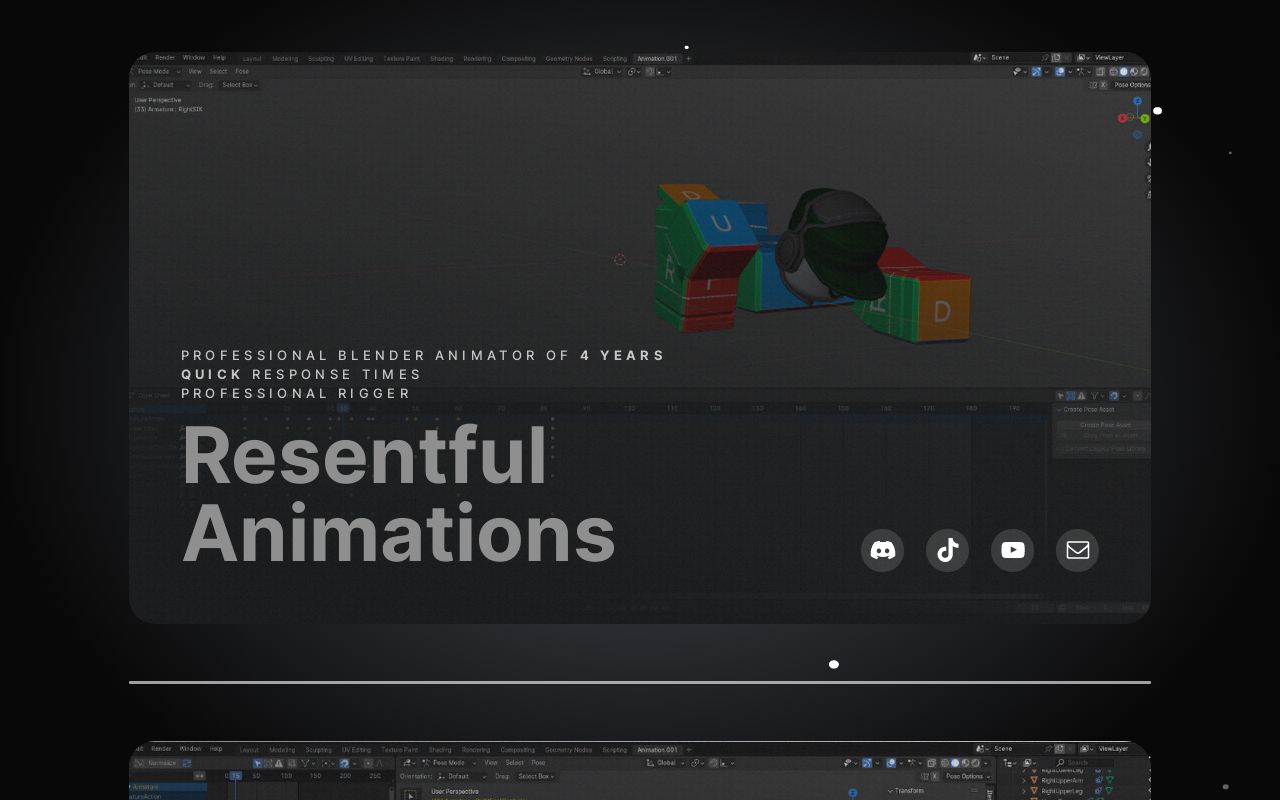
Task: Open the Help menu in the upper Blender screenshot
Action: coord(219,58)
